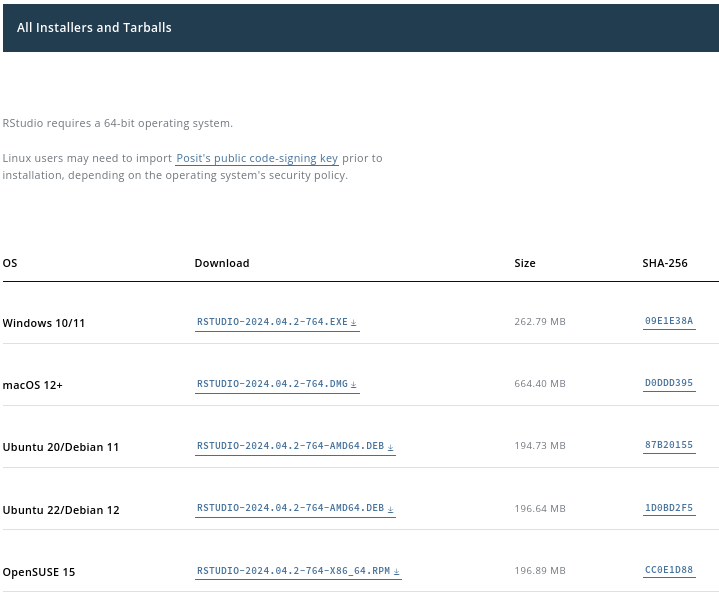Viewport: 719px width, 596px height.
Task: Download the OpenSUSE 15 RPM installer
Action: (x=298, y=571)
